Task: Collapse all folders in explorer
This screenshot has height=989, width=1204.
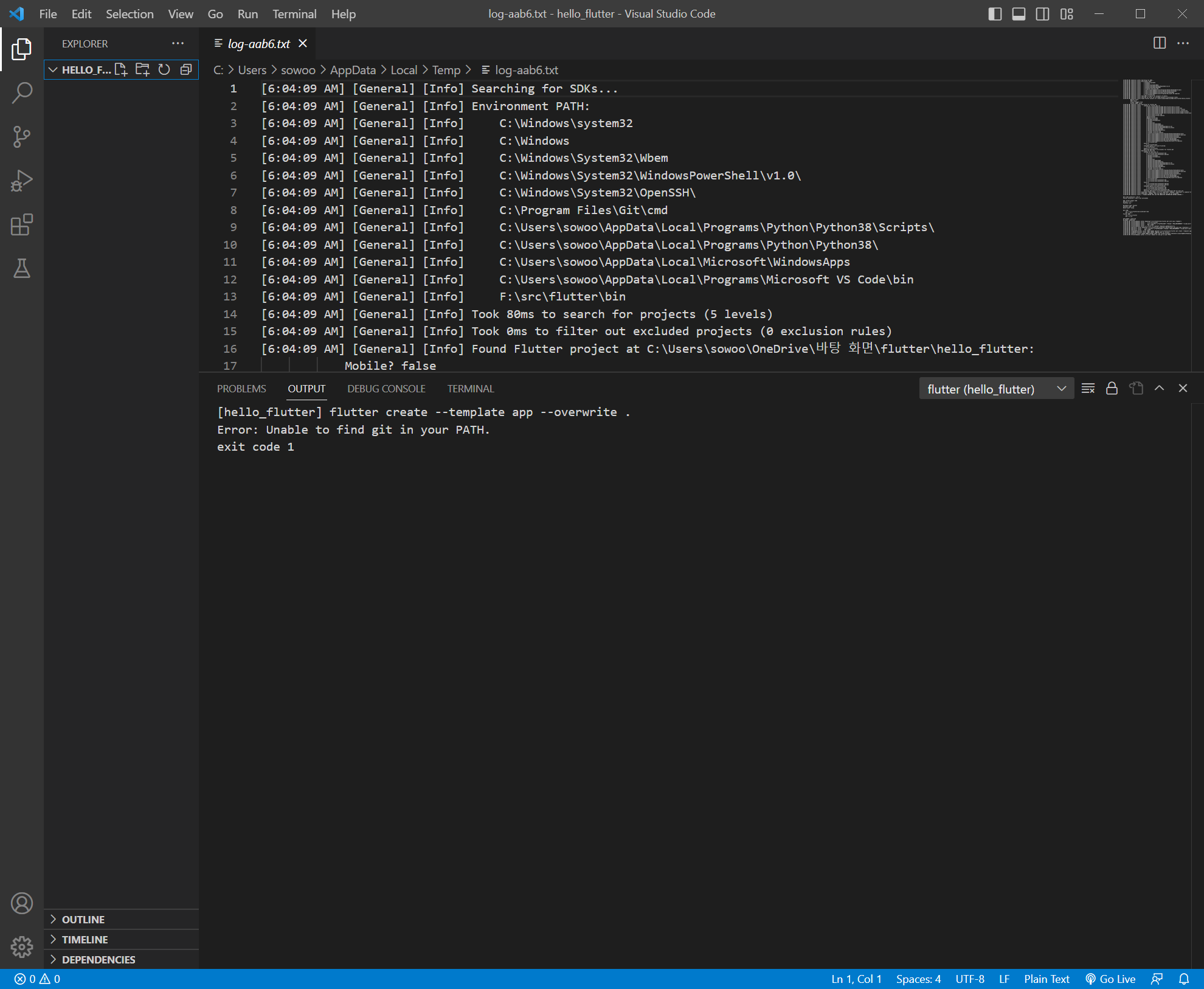Action: click(186, 69)
